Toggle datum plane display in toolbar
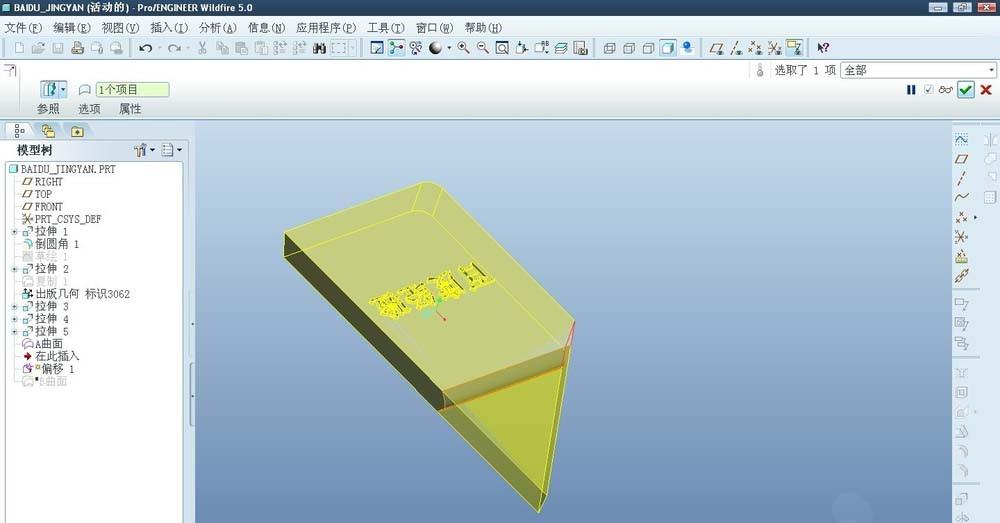The height and width of the screenshot is (523, 1000). coord(716,48)
